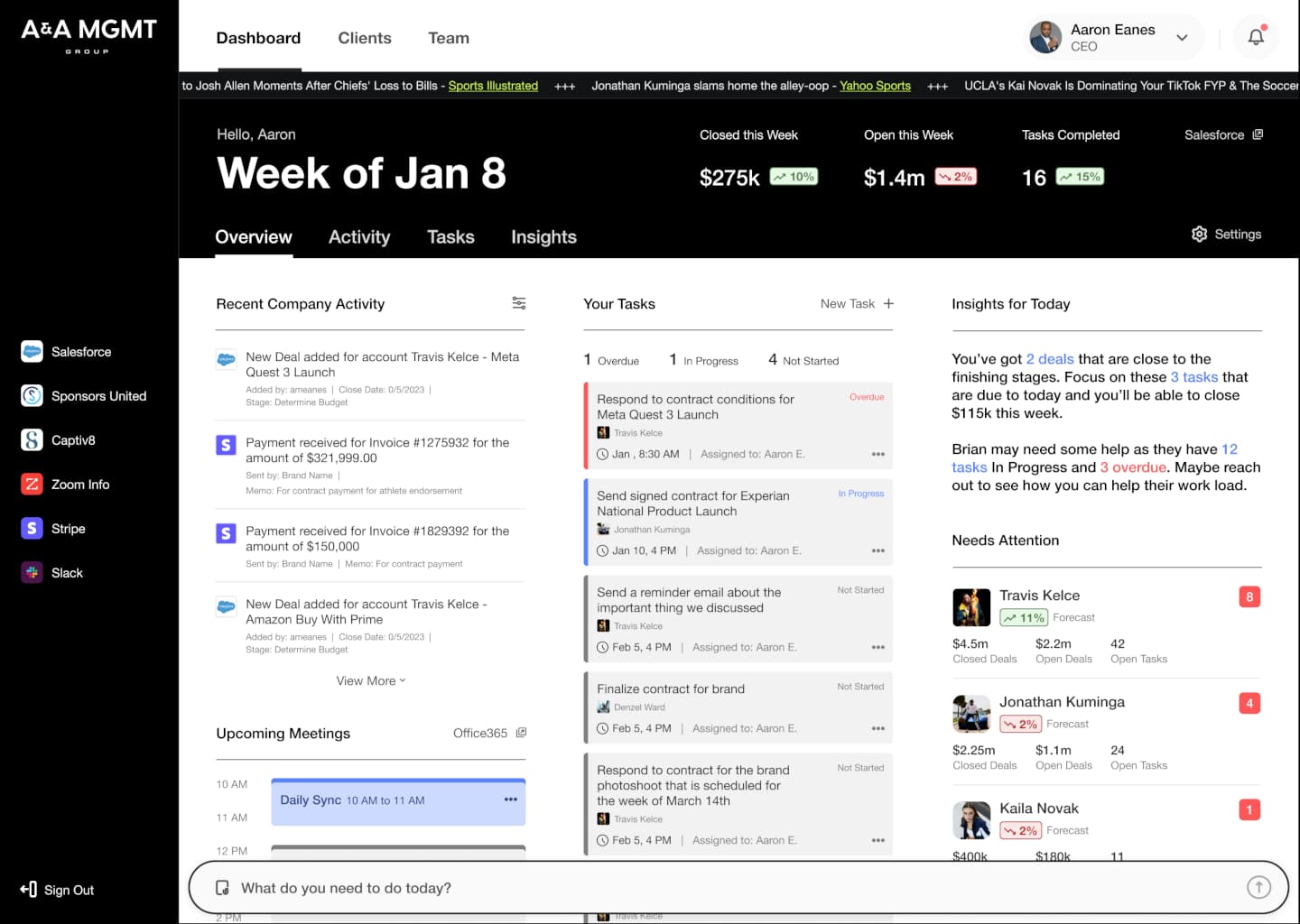The width and height of the screenshot is (1300, 924).
Task: Click the prompt bar document icon
Action: [x=222, y=888]
